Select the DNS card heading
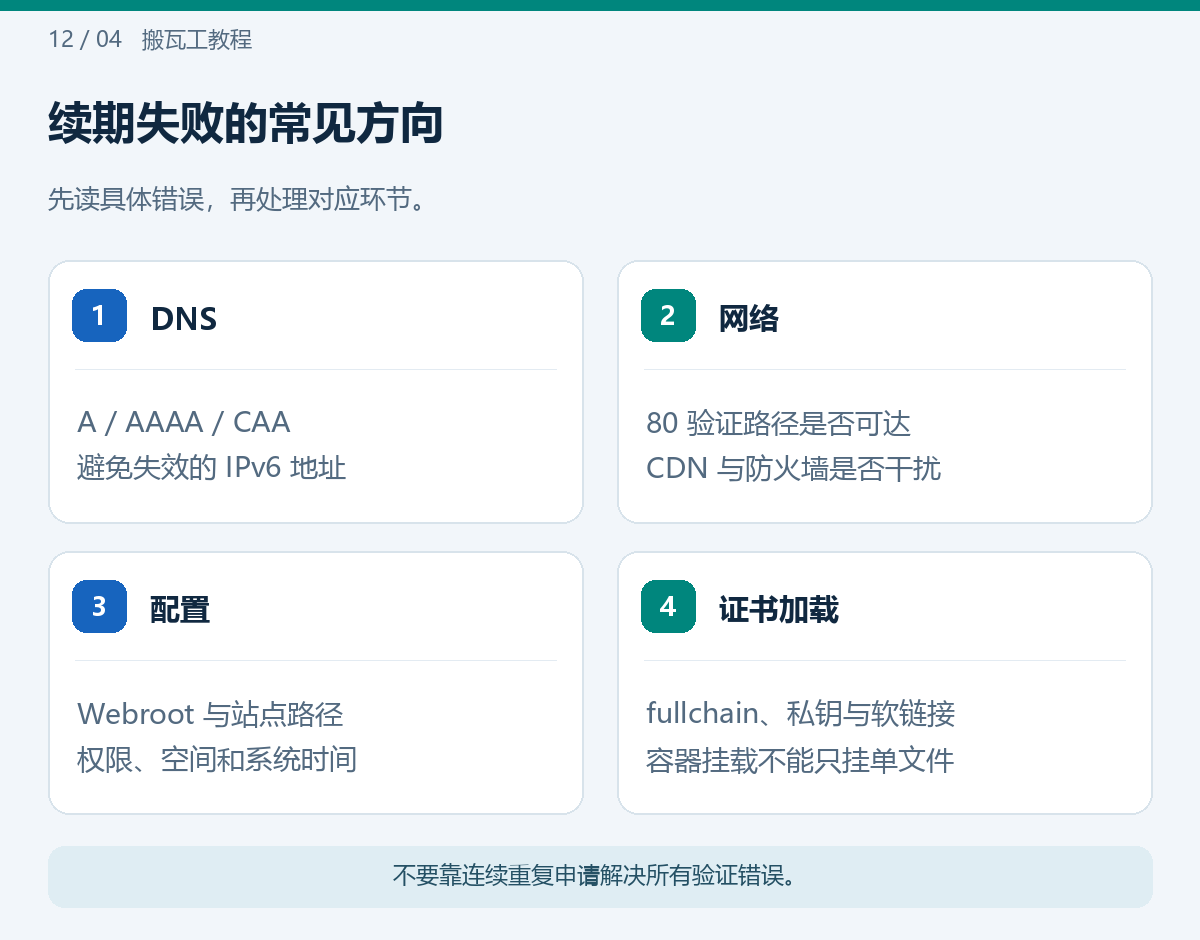 [184, 319]
